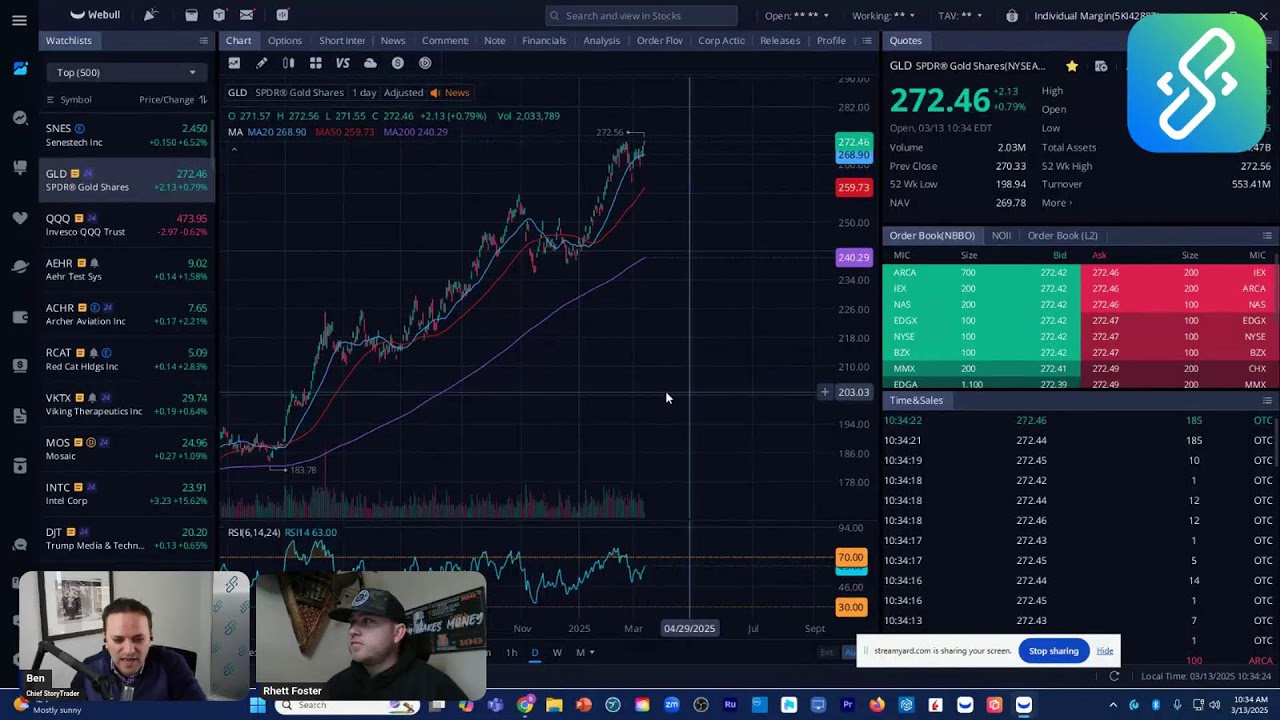Click the globe icon next to Individual Margin
The width and height of the screenshot is (1280, 720).
tap(1012, 16)
